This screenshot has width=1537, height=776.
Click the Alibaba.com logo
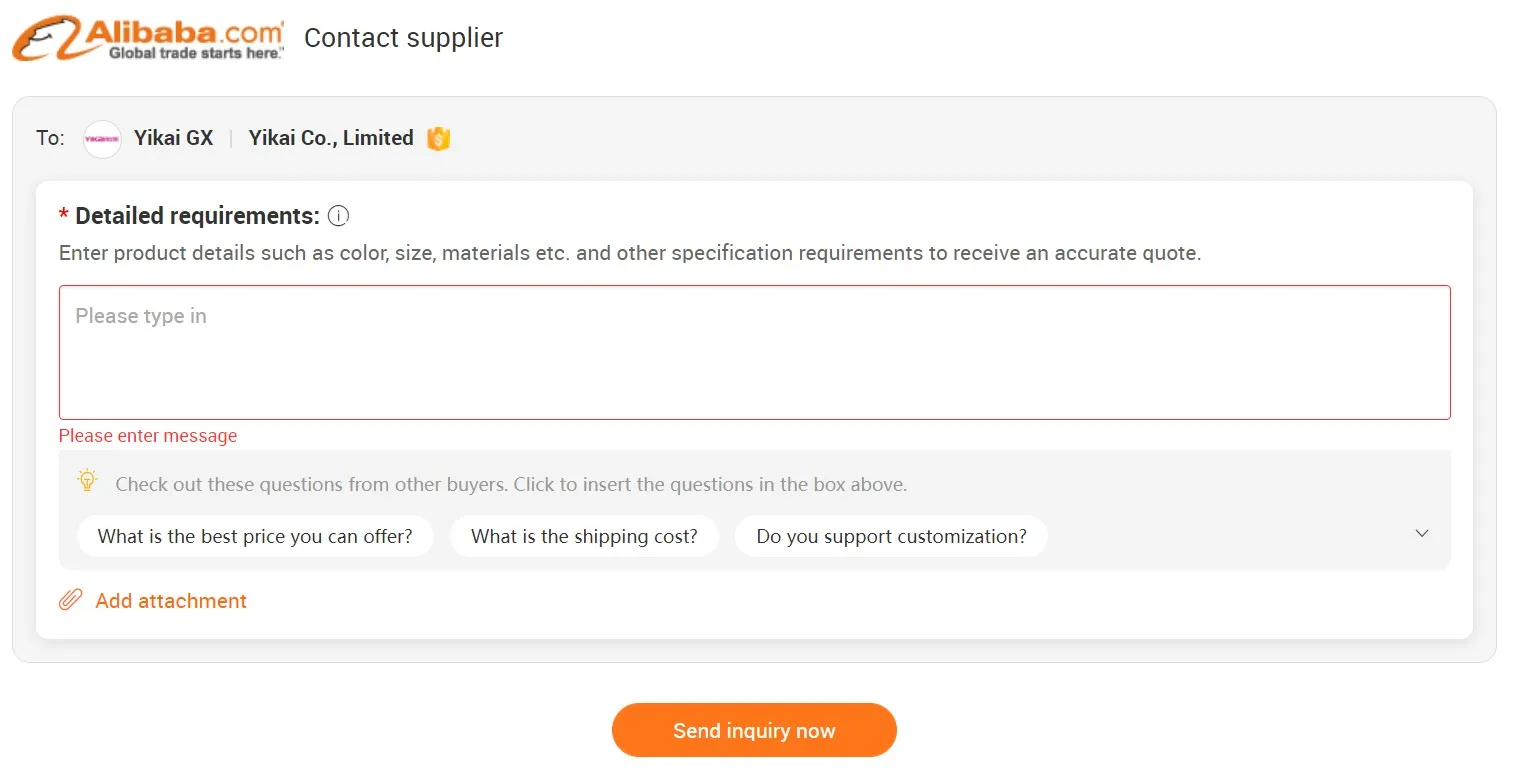(x=148, y=39)
